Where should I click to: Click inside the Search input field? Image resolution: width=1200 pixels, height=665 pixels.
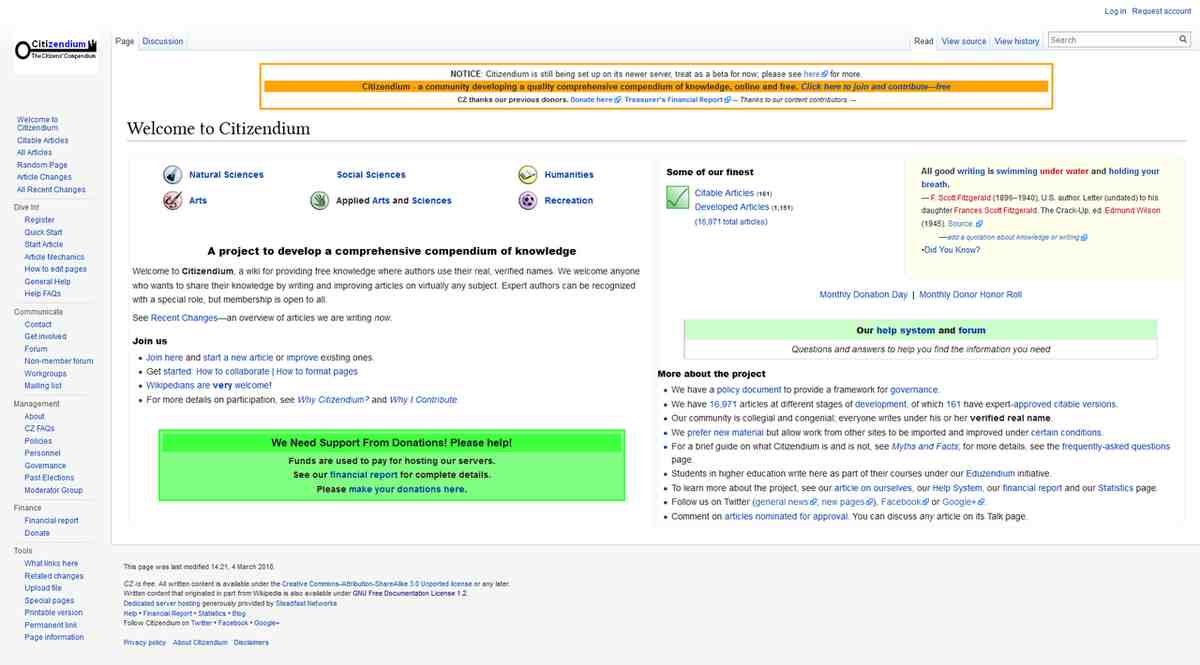(x=1110, y=40)
